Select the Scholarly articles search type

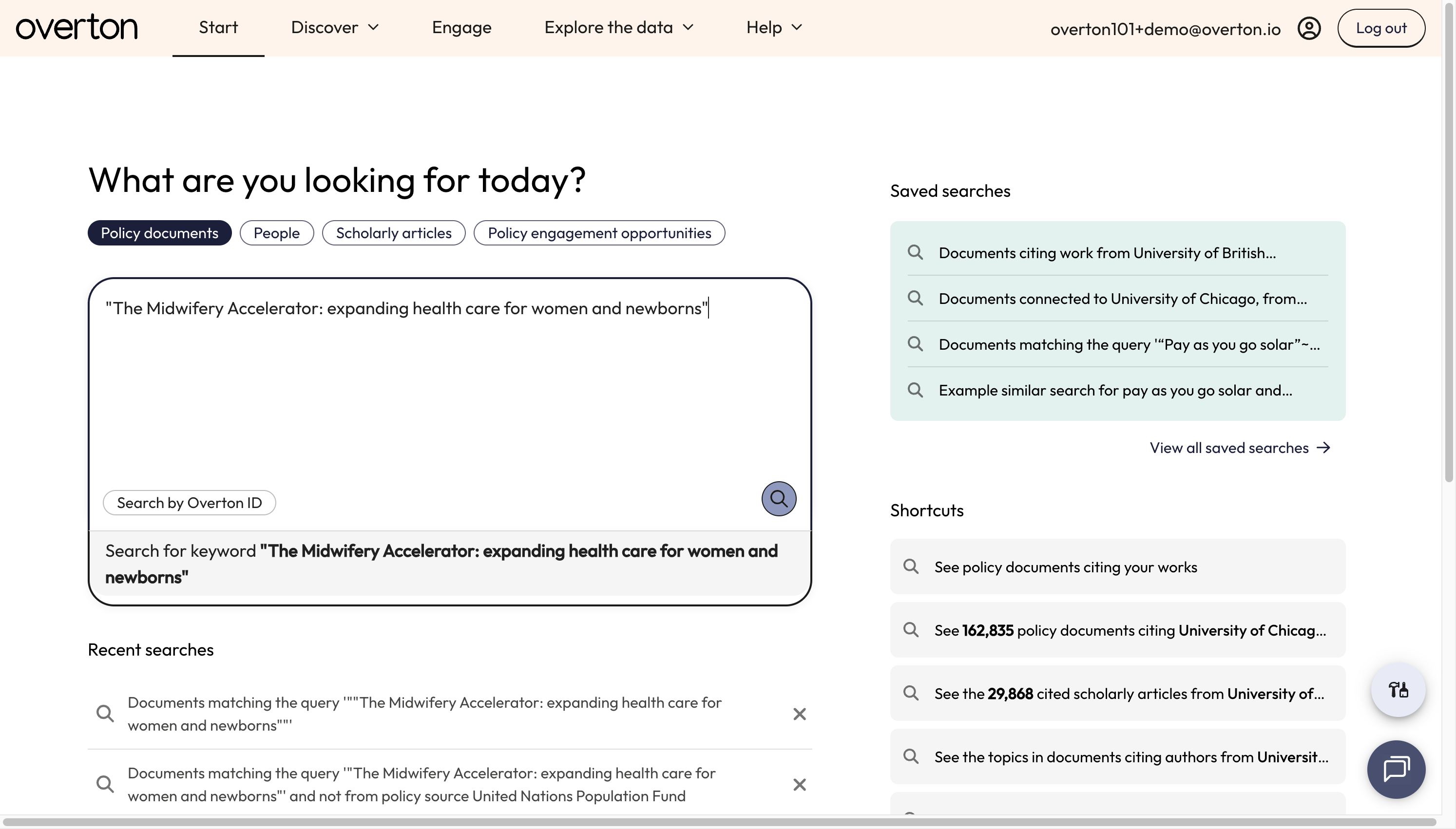393,233
